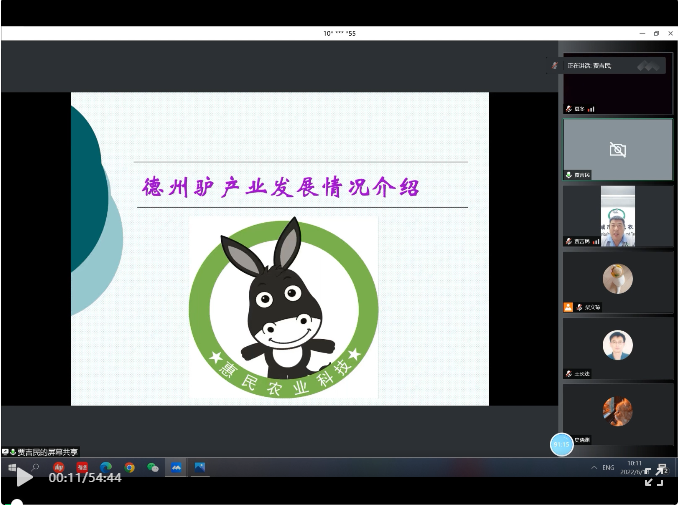Open taskbar search magnifier icon
Screen dimensions: 678x505
35,467
